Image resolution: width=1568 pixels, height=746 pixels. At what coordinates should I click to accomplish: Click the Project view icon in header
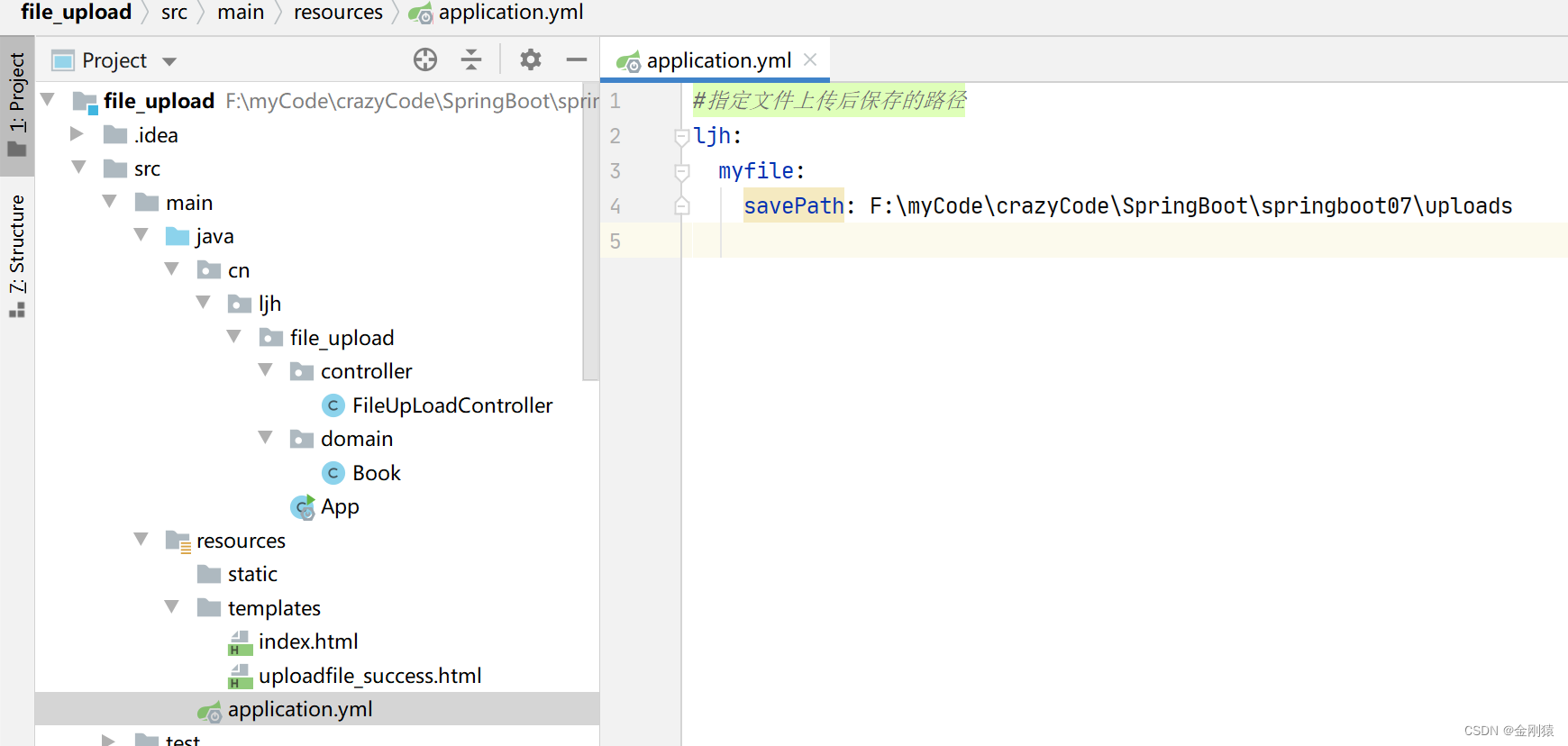[x=63, y=60]
